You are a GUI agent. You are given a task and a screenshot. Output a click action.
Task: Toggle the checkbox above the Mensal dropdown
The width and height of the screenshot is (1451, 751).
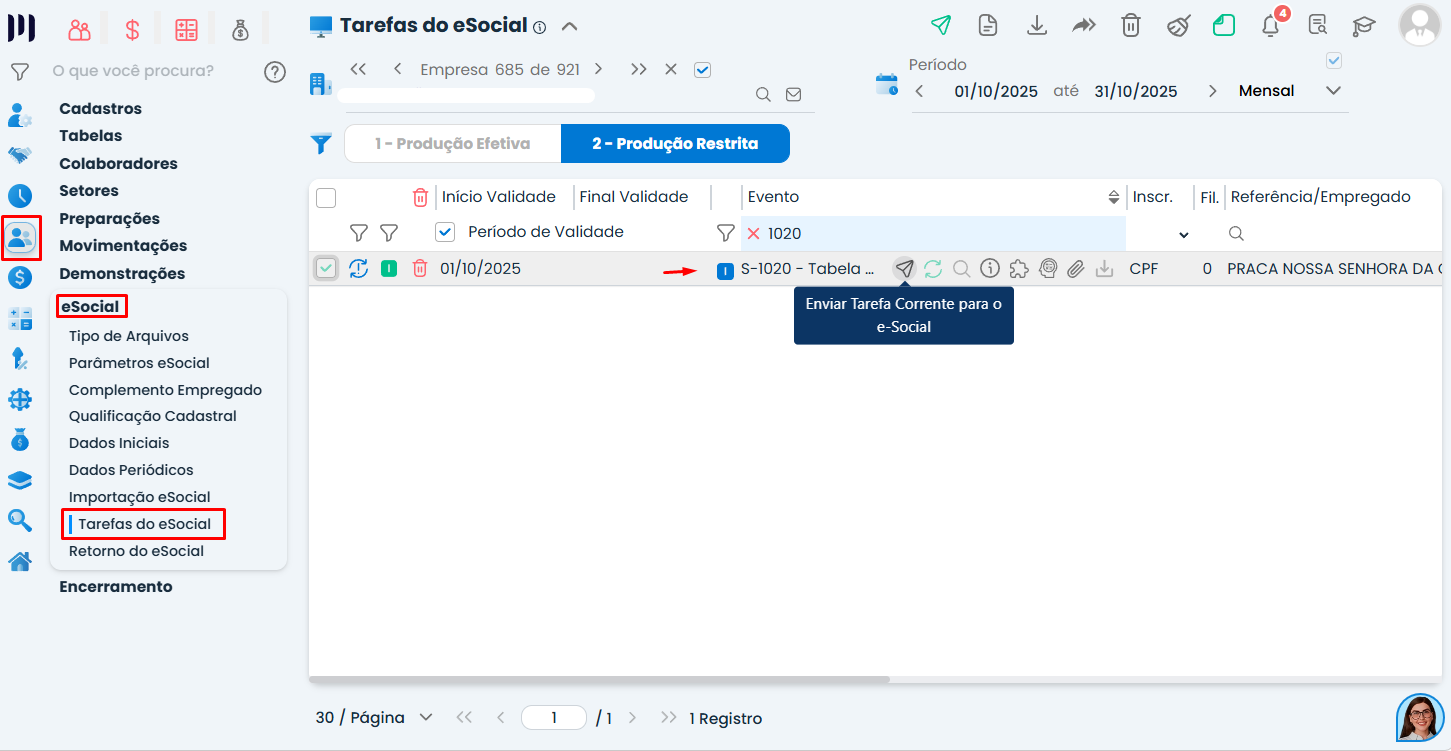point(1333,61)
